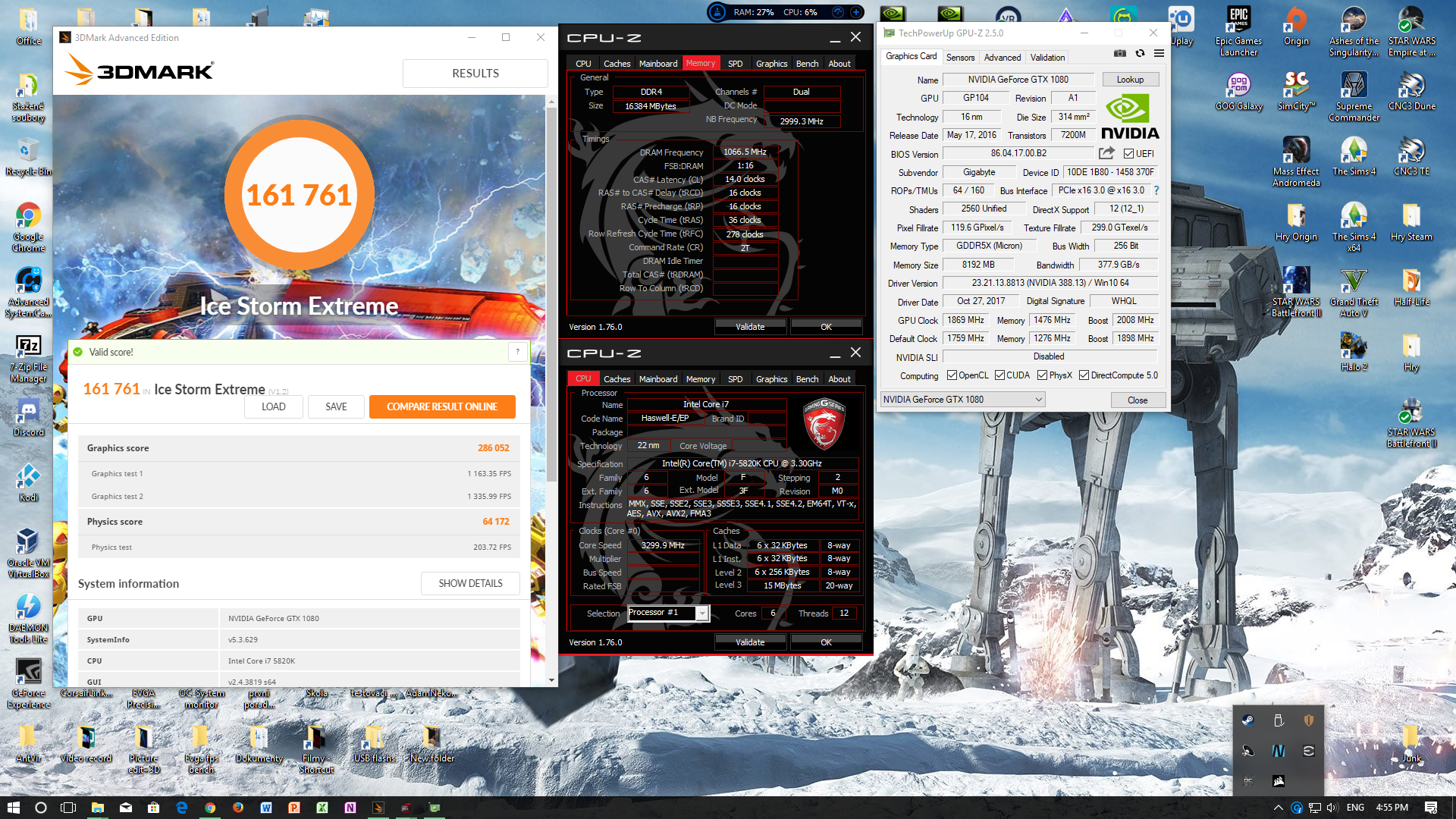1456x819 pixels.
Task: Click the volume speaker tray icon
Action: tap(1332, 808)
